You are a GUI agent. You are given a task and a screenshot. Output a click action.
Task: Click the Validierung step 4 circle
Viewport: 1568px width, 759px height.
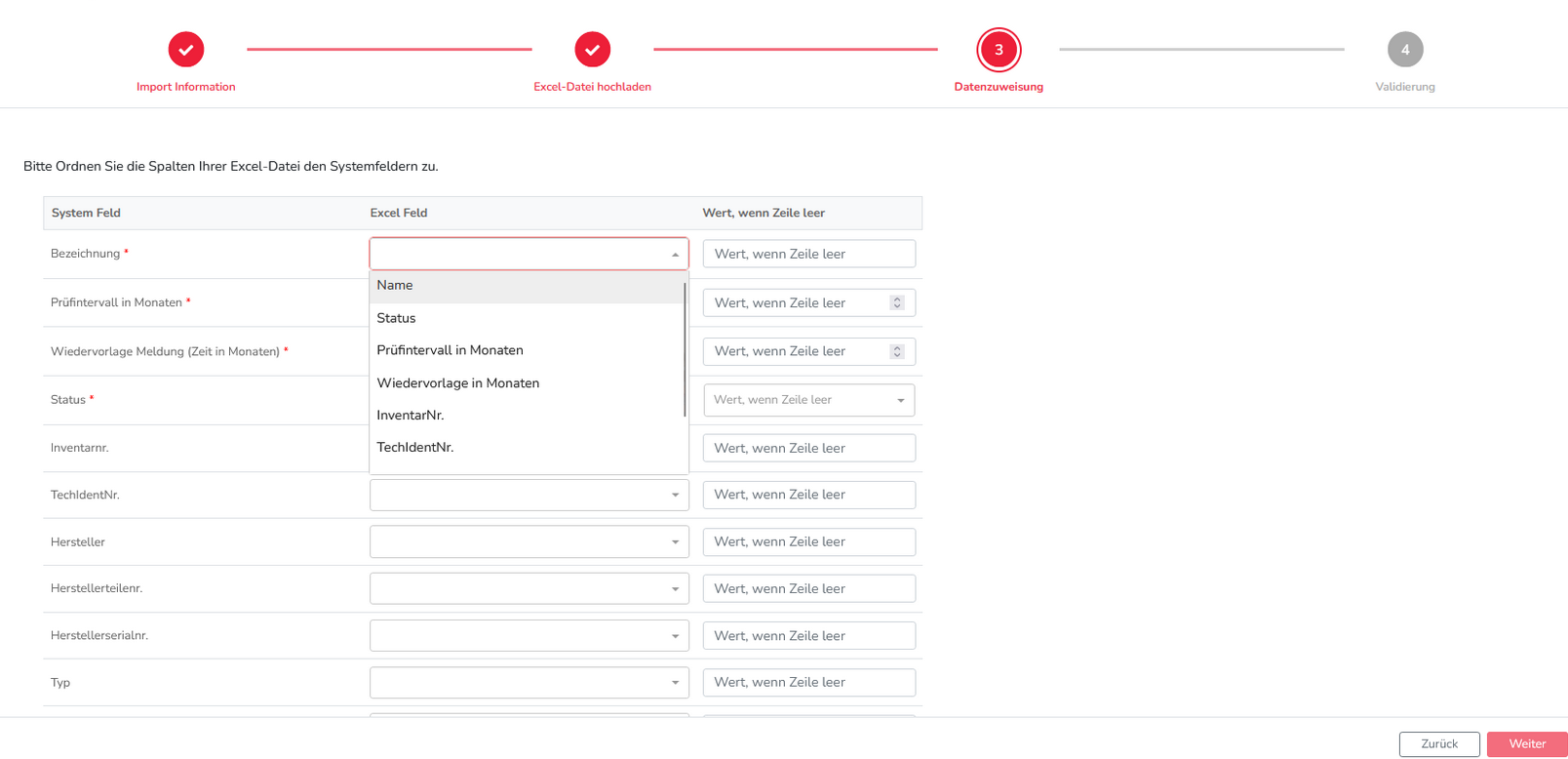pos(1405,50)
